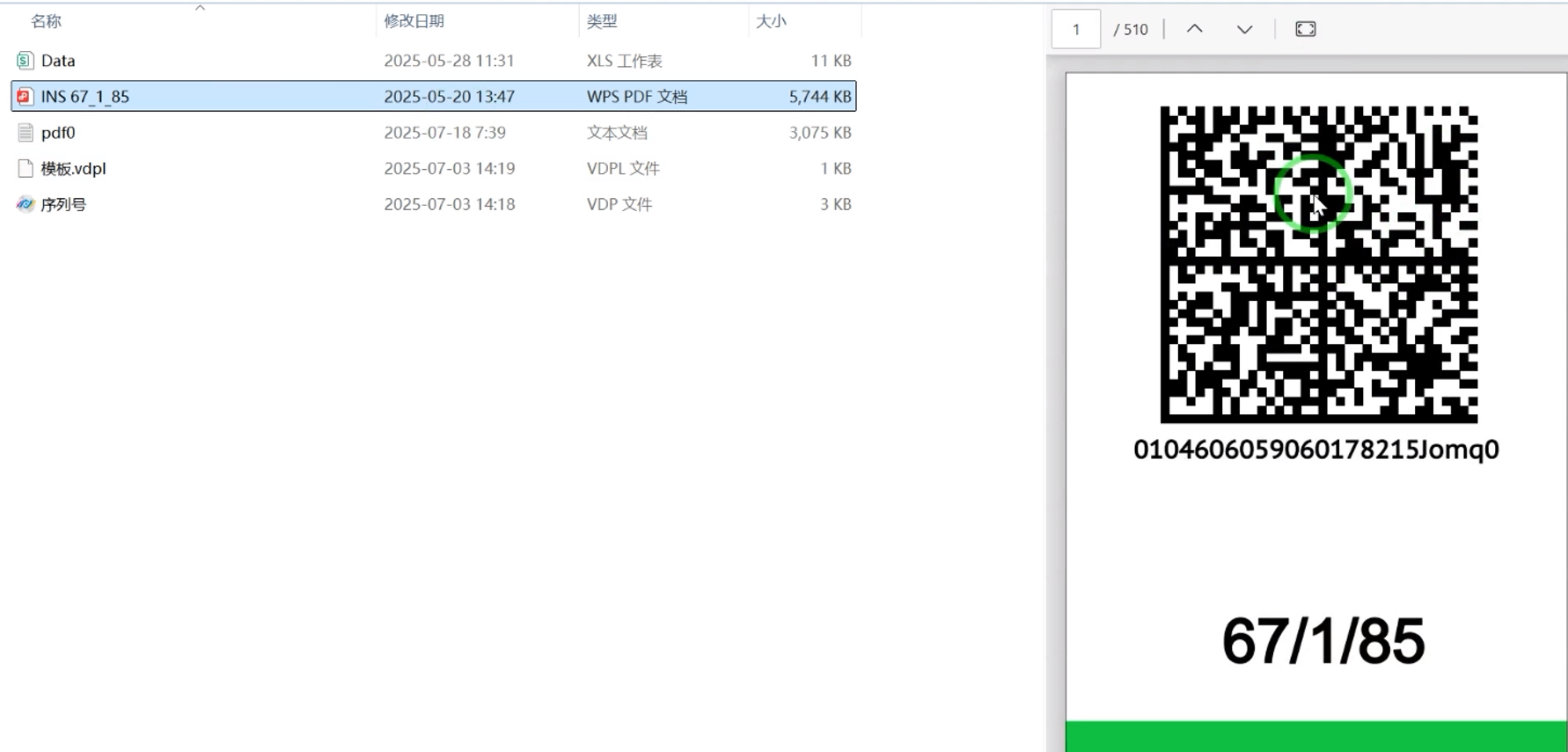Sort files by 修改日期 column header
The image size is (1568, 752).
(x=414, y=21)
